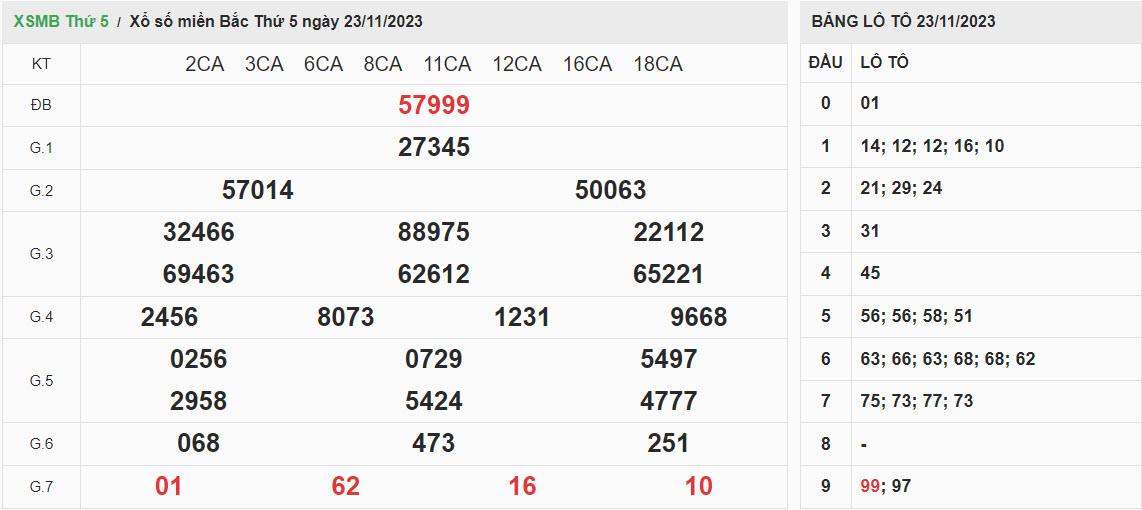Select G.4 prize number 9668
1142x510 pixels.
(x=698, y=317)
